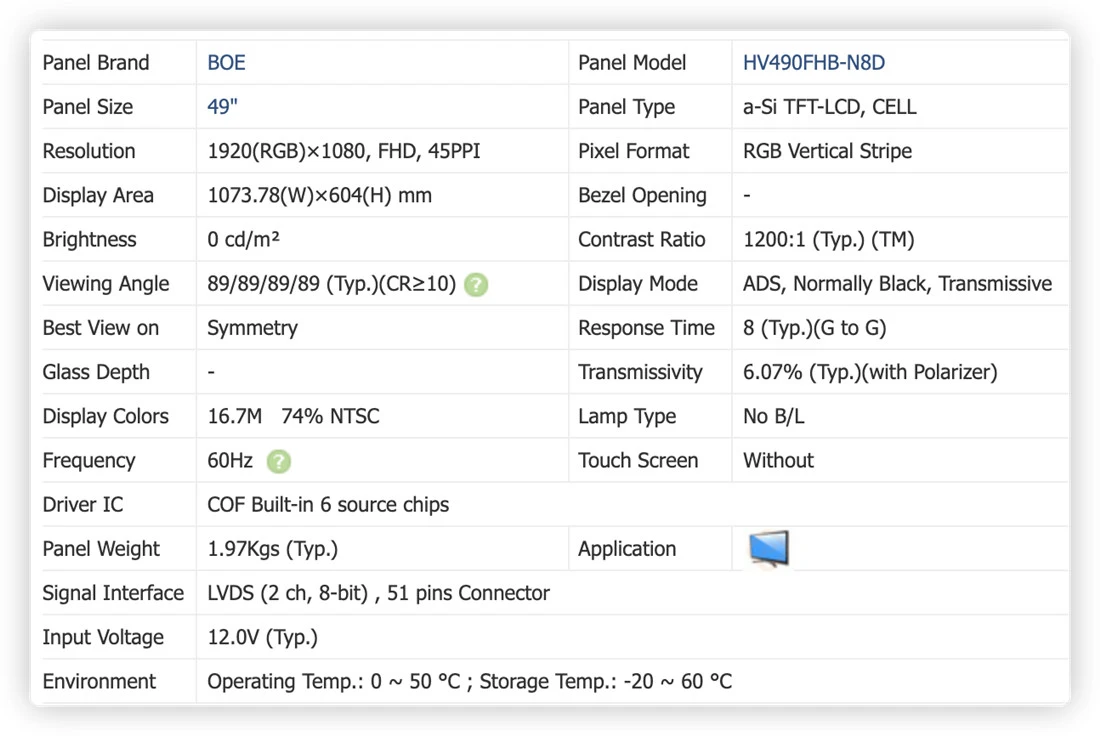Select the 'Environment' label
Viewport: 1100px width, 736px height.
point(99,681)
